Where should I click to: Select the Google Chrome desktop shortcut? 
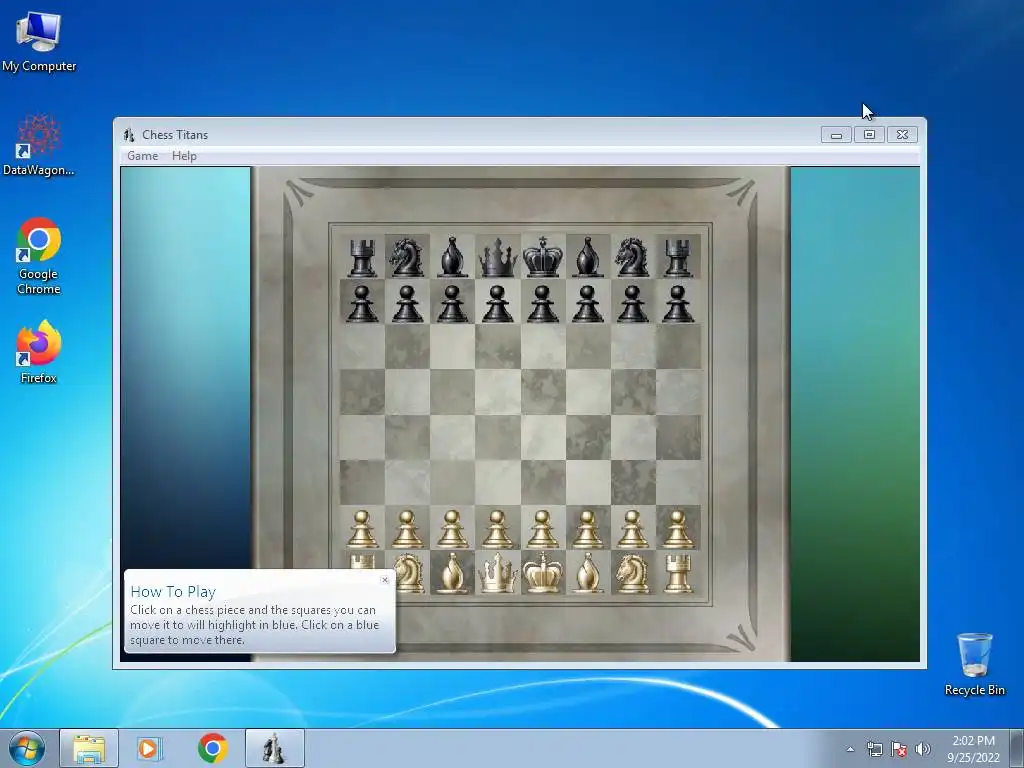tap(39, 256)
